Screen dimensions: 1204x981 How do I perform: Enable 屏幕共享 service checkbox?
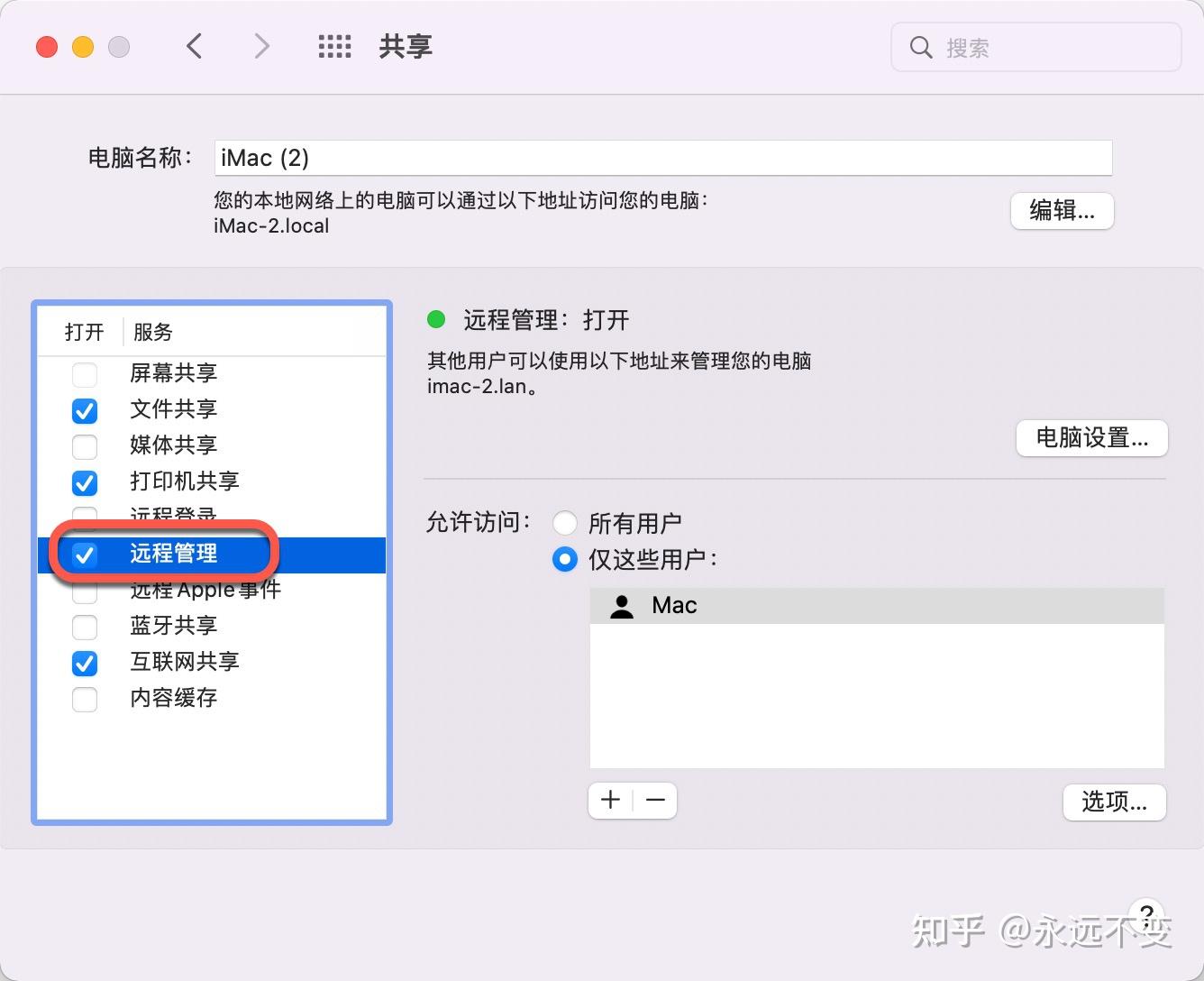click(x=84, y=374)
